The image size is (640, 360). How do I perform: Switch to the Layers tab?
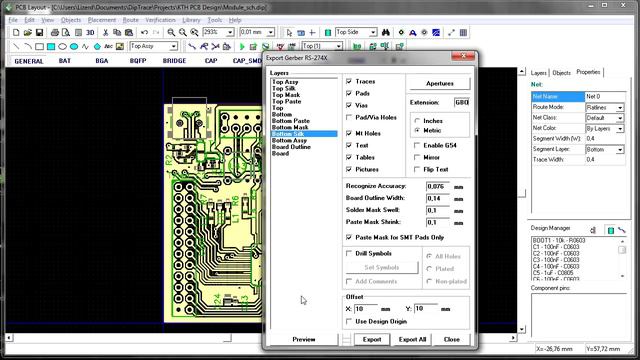(538, 73)
